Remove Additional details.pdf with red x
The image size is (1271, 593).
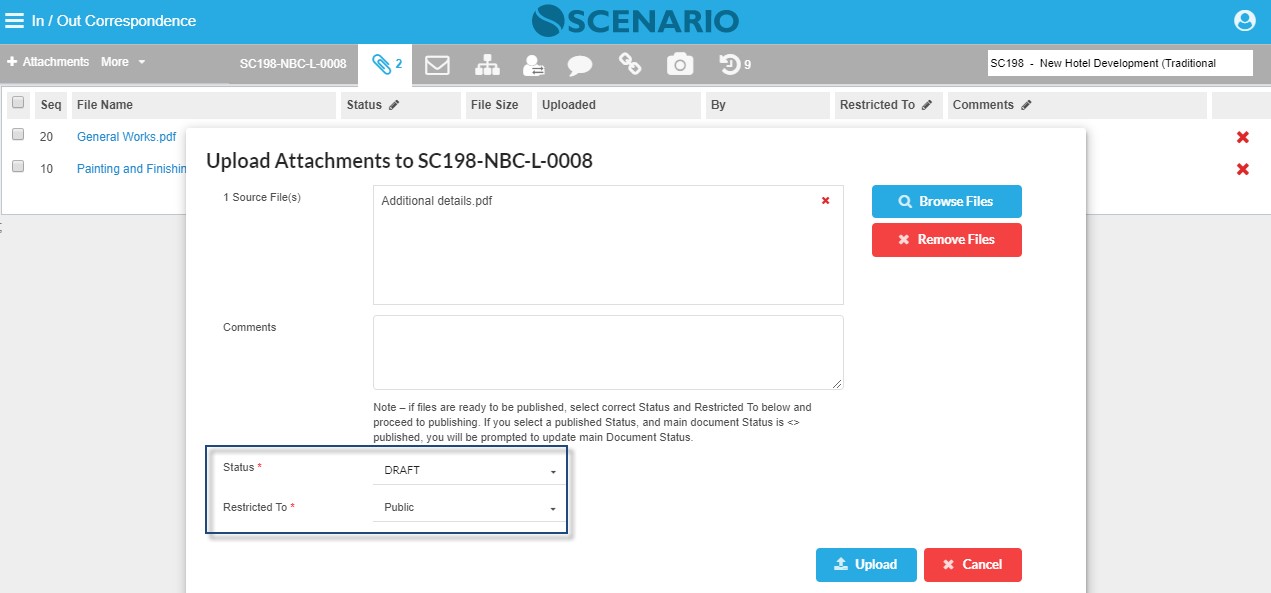point(825,200)
